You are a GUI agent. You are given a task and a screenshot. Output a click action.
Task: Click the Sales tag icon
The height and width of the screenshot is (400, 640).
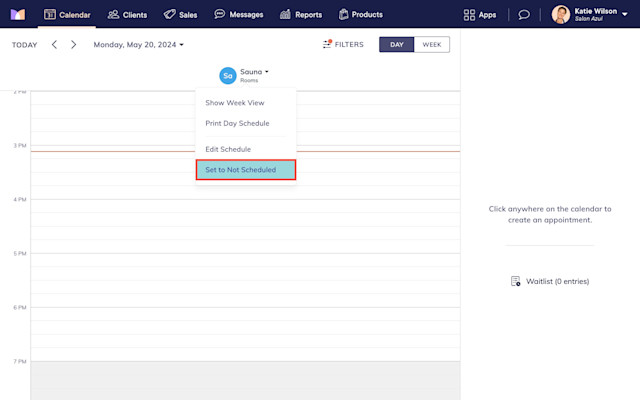point(169,15)
